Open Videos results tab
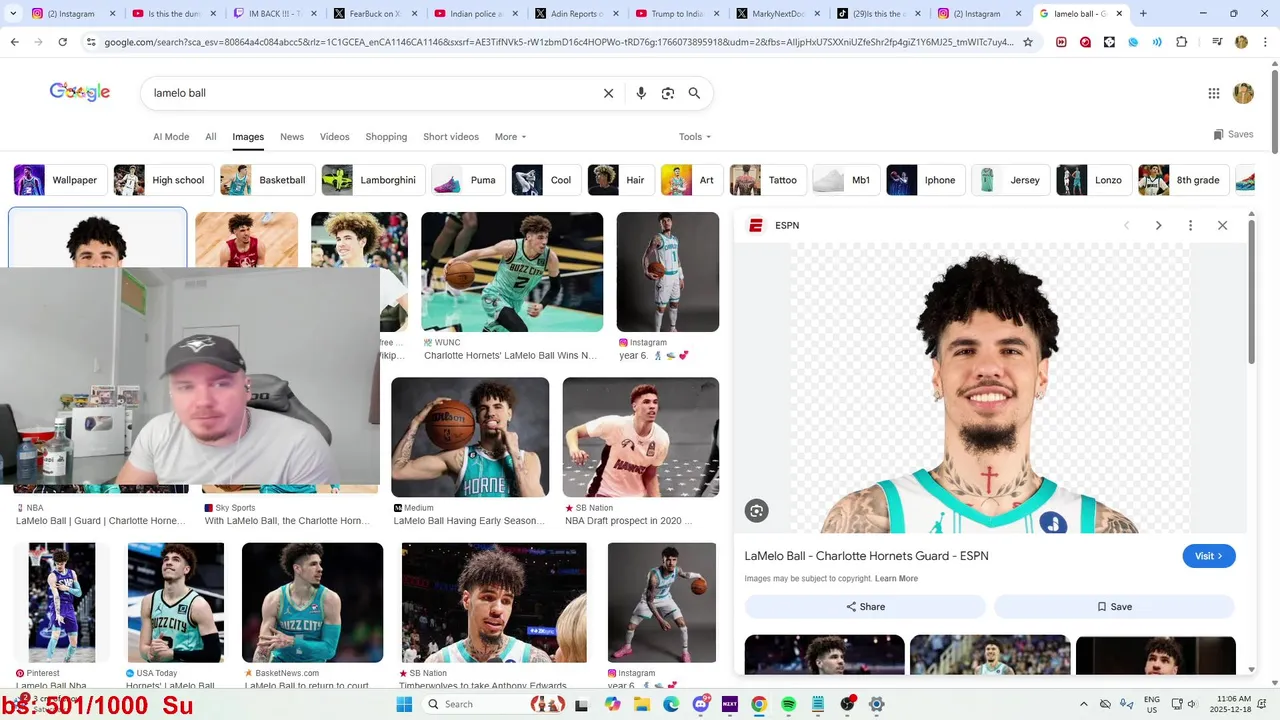Screen dimensions: 1280x720 click(x=335, y=137)
